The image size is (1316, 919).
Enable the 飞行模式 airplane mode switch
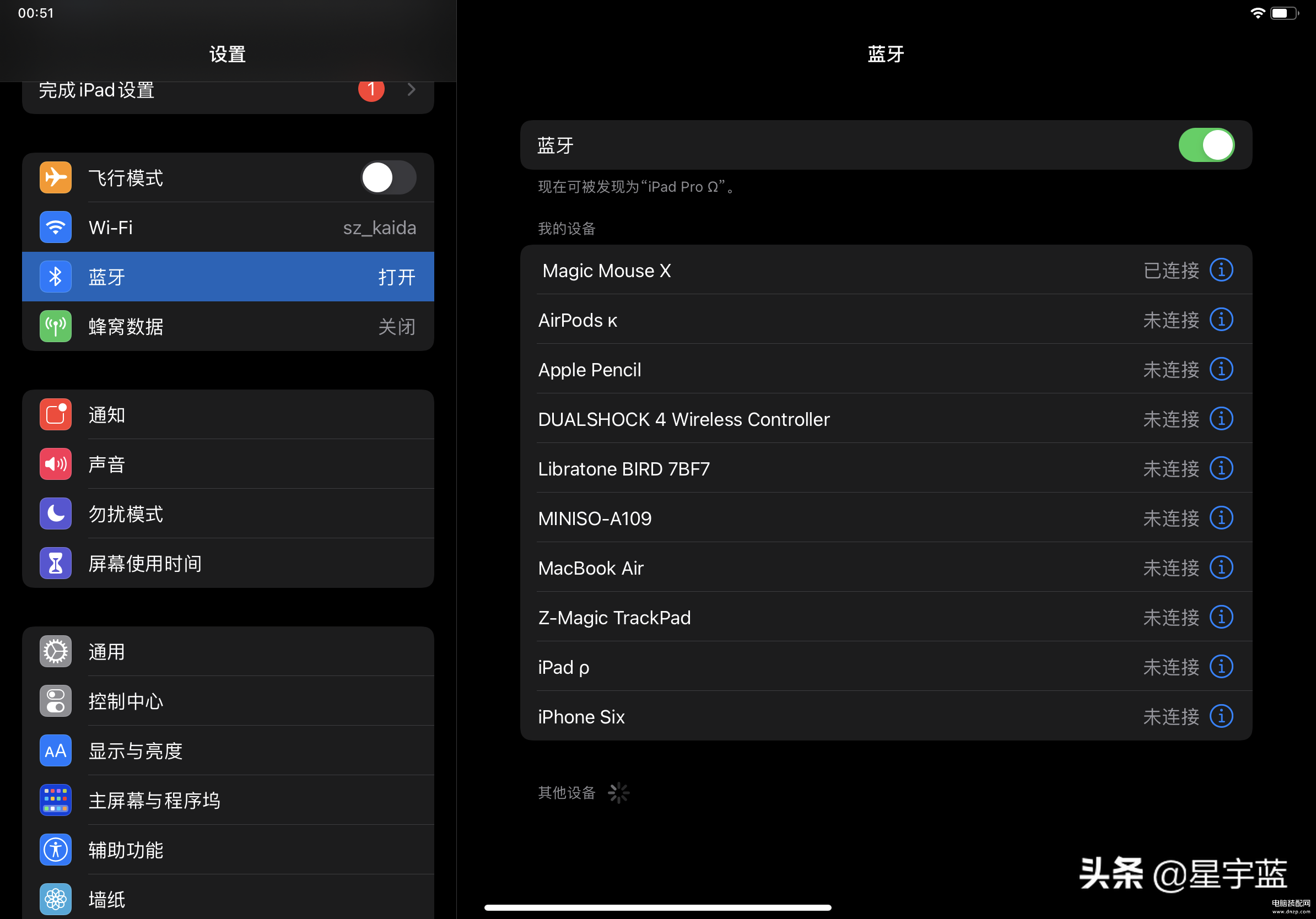click(x=389, y=177)
